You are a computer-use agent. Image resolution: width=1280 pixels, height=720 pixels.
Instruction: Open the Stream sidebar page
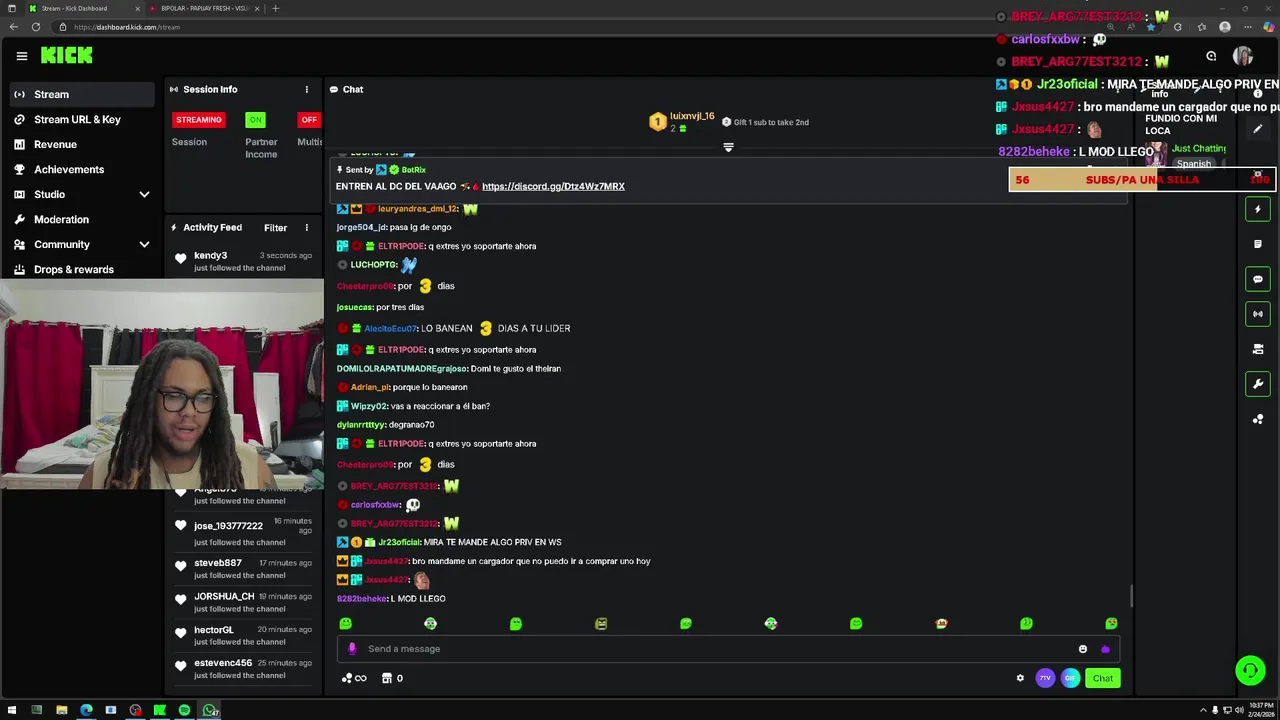pos(80,95)
